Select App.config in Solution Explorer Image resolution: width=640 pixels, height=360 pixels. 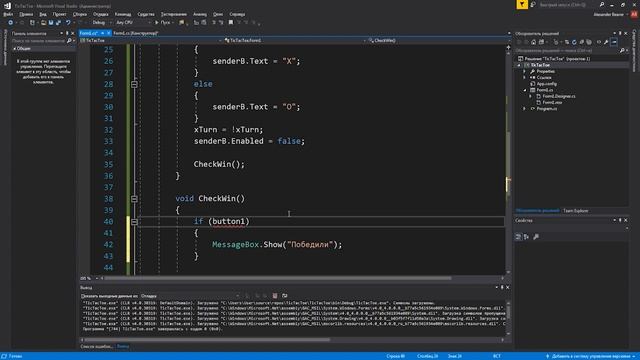547,84
